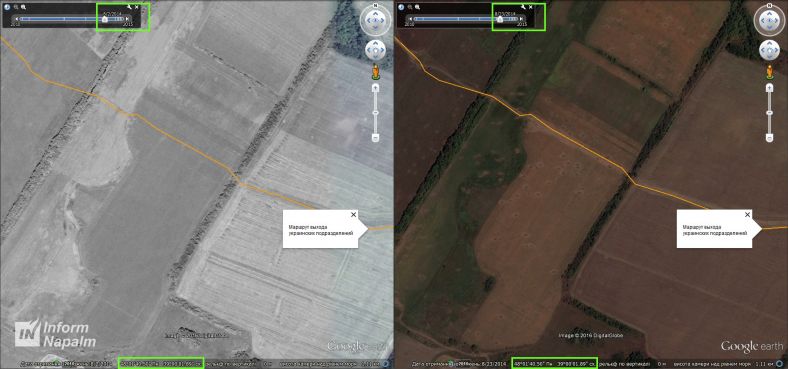Close the historical imagery slider in right pane
The image size is (788, 369).
(x=531, y=7)
